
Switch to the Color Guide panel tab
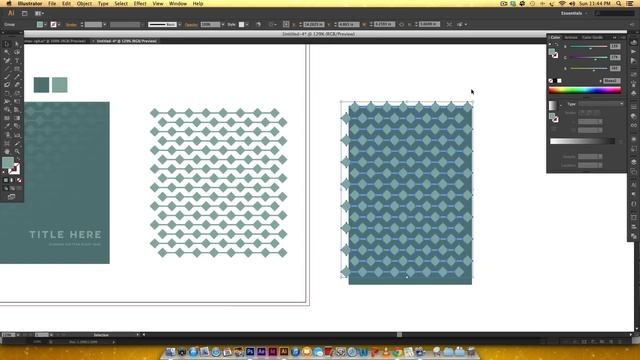click(x=593, y=37)
